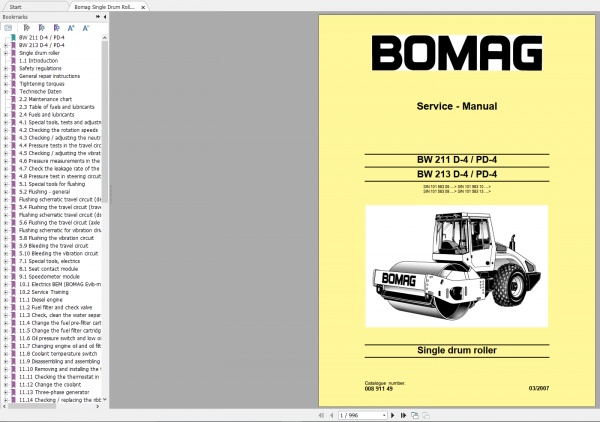Go to the next page
600x422 pixels.
click(x=392, y=415)
